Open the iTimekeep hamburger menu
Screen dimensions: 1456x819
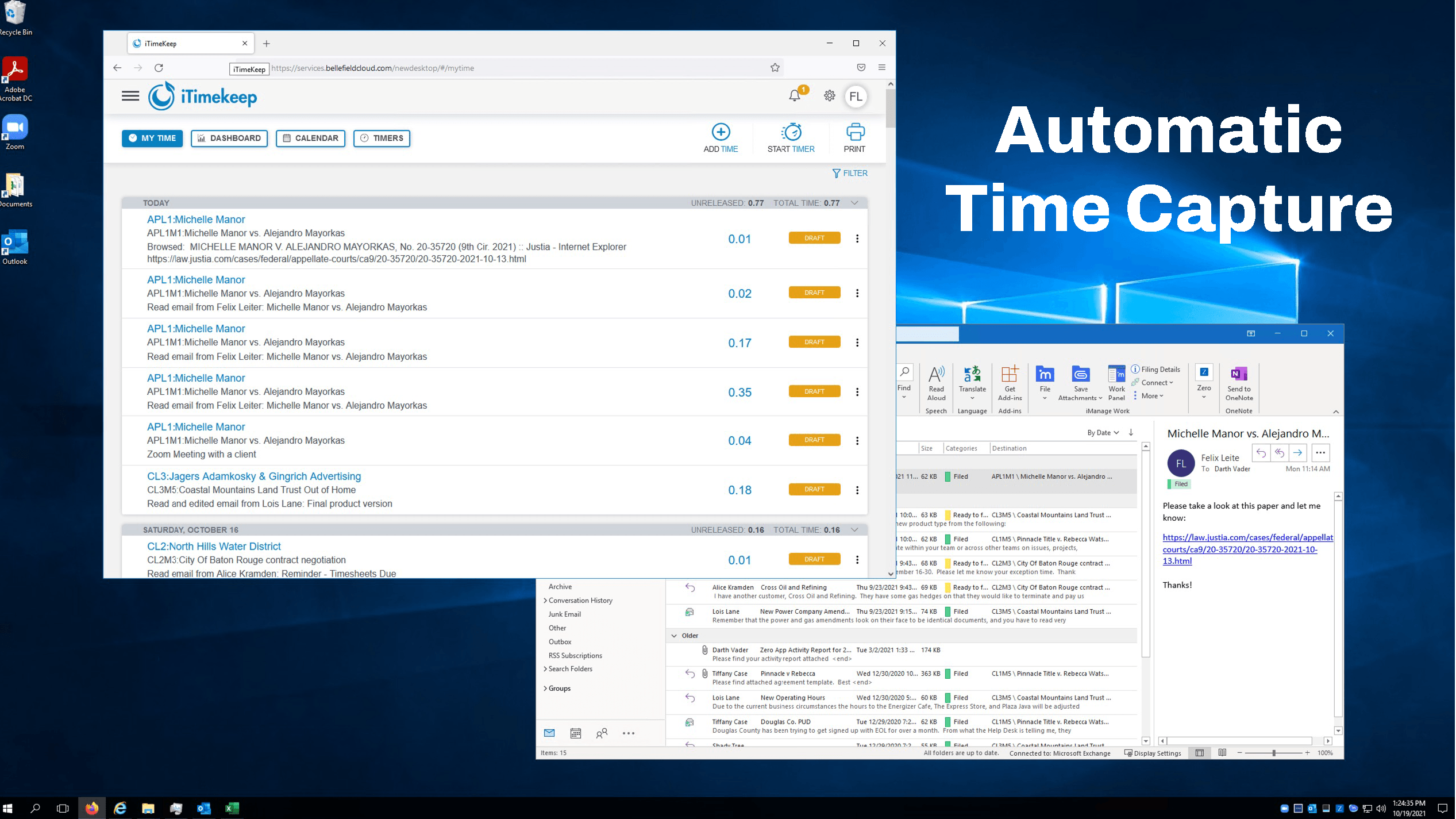130,96
